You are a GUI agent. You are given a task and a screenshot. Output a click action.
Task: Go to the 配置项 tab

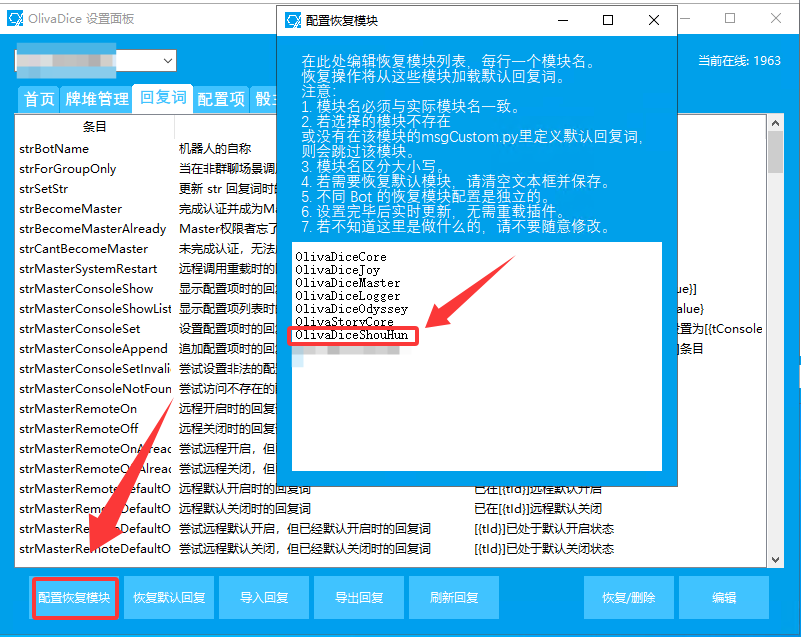[221, 99]
